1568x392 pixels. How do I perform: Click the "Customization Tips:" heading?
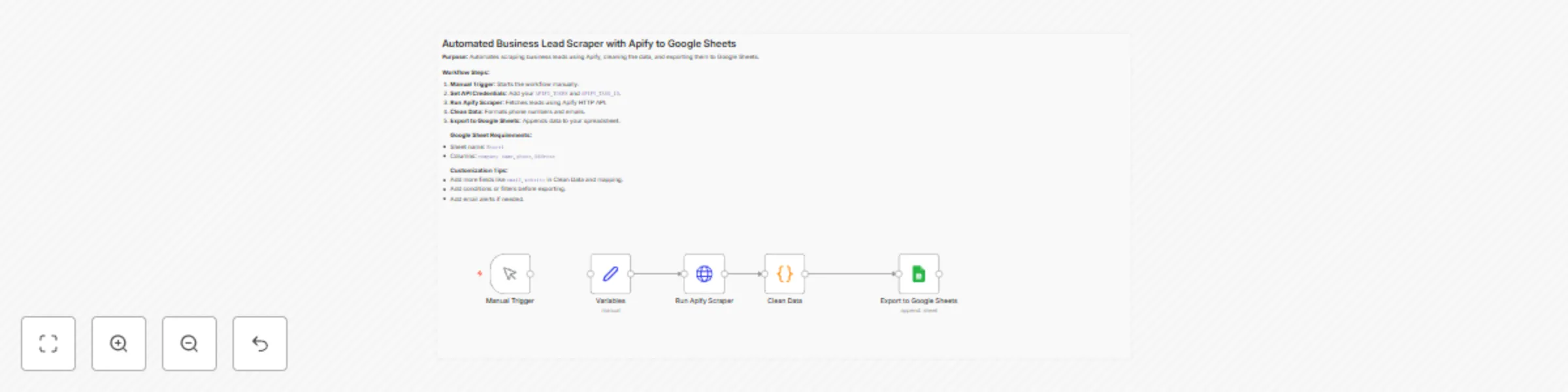(478, 171)
